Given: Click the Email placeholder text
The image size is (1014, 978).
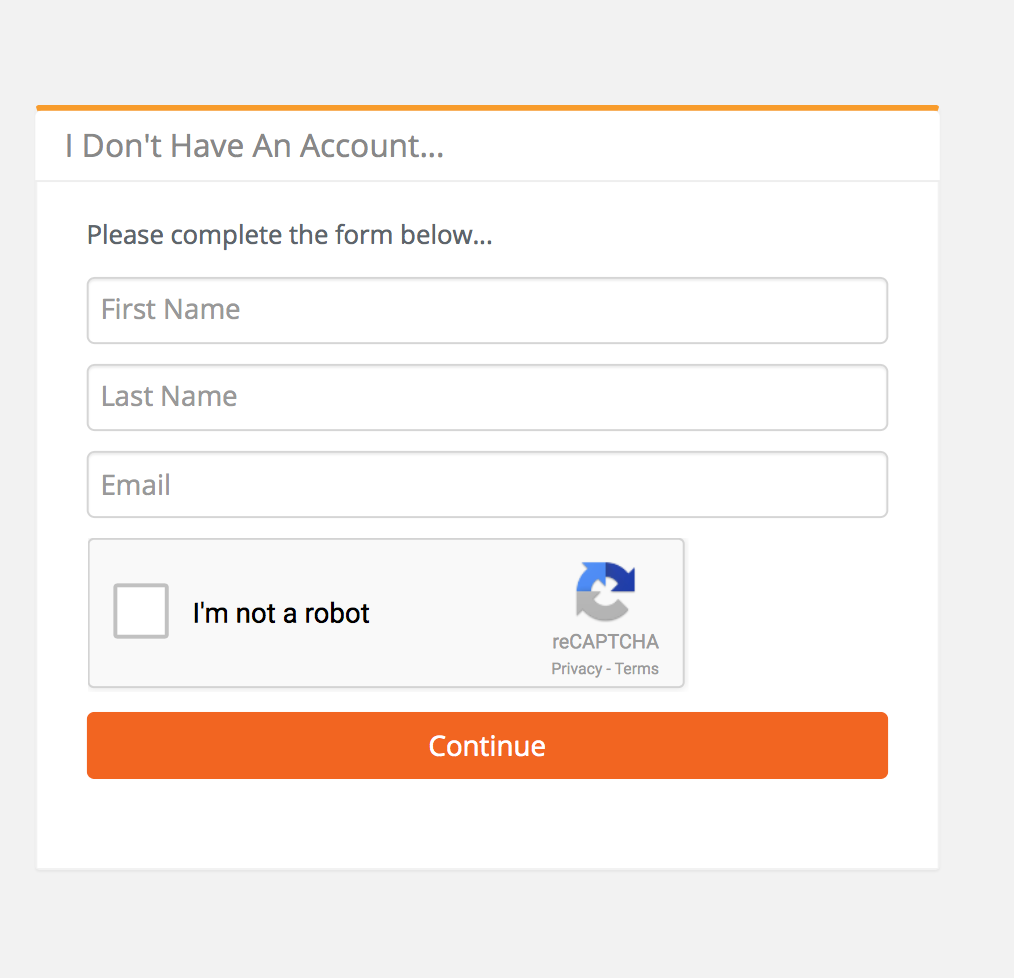Looking at the screenshot, I should click(136, 484).
